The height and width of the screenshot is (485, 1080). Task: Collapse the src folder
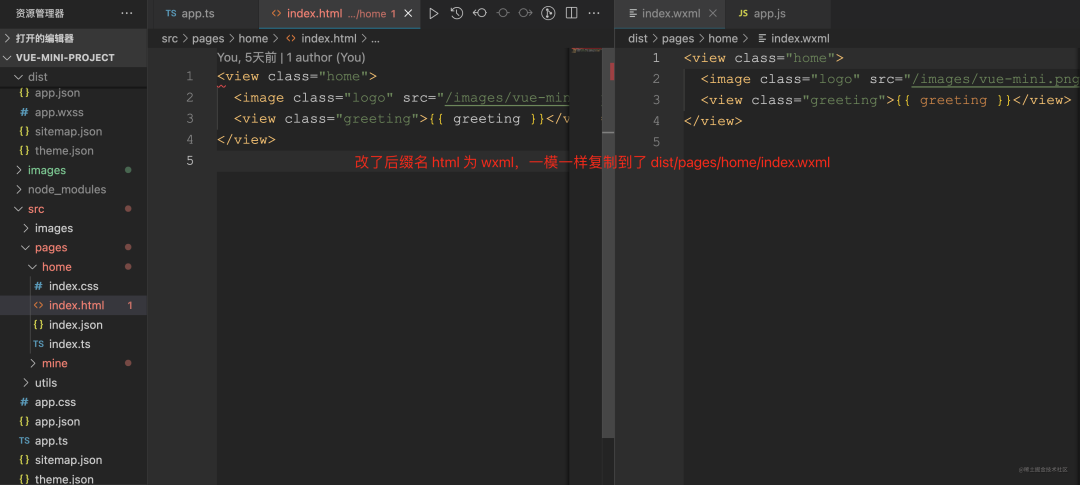click(74, 209)
